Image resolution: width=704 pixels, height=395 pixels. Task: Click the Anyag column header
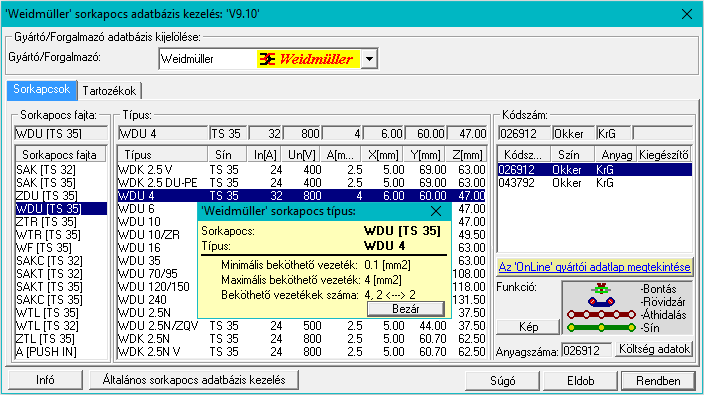coord(616,155)
